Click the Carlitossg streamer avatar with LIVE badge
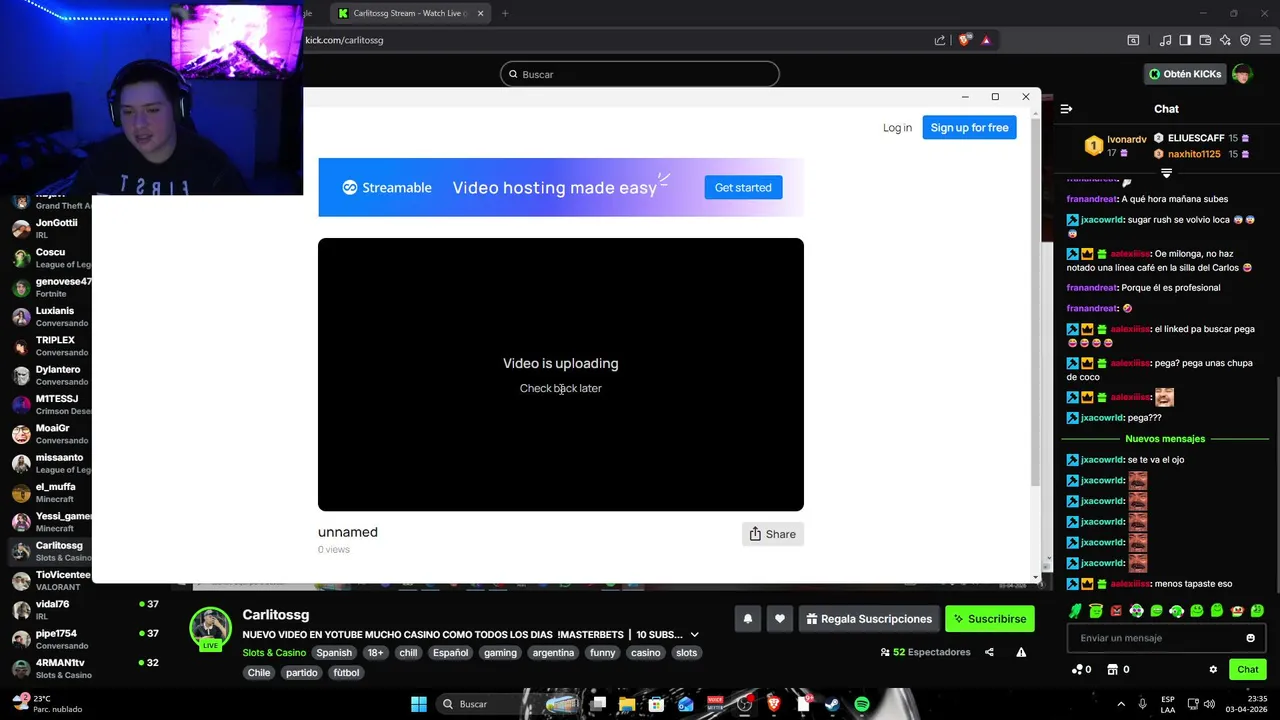Image resolution: width=1280 pixels, height=720 pixels. (x=210, y=629)
